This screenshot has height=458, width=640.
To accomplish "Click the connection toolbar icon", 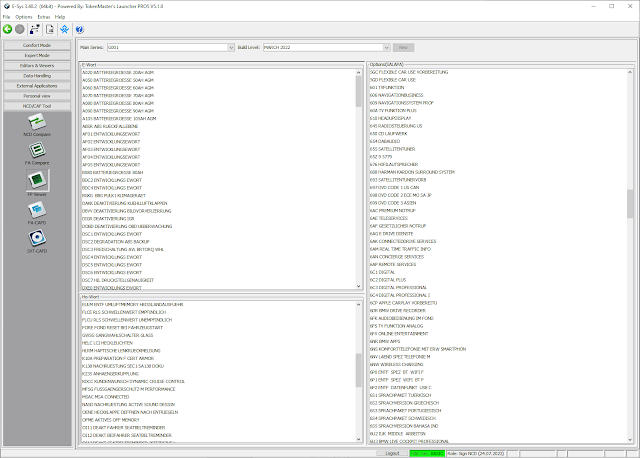I will click(35, 29).
